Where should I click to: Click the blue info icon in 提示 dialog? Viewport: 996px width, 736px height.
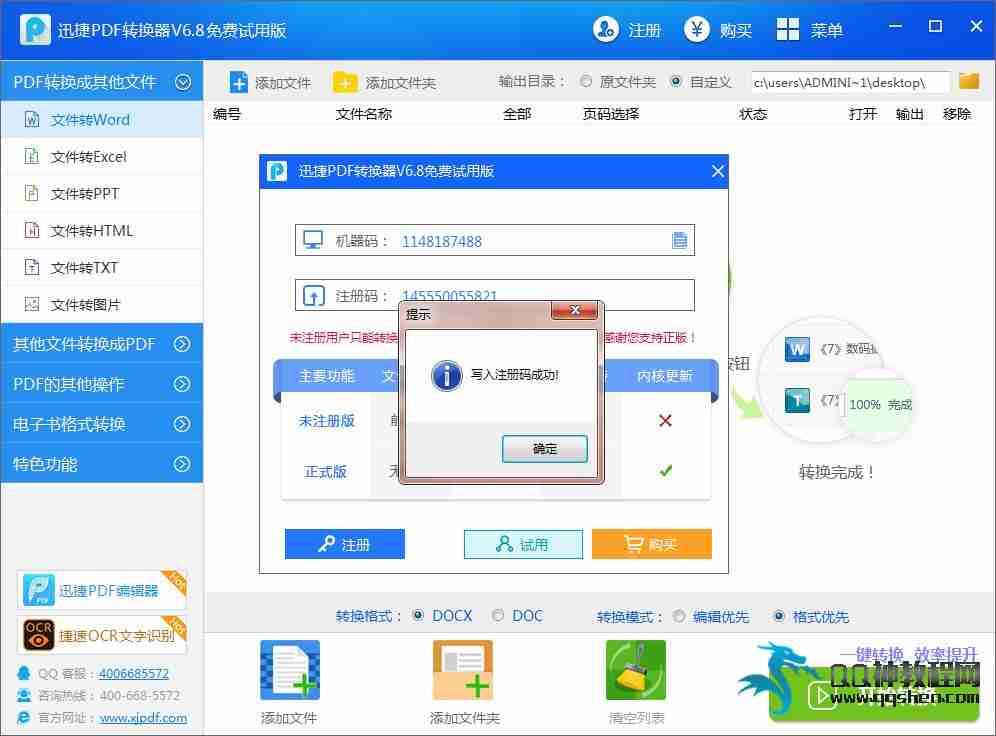[x=447, y=375]
